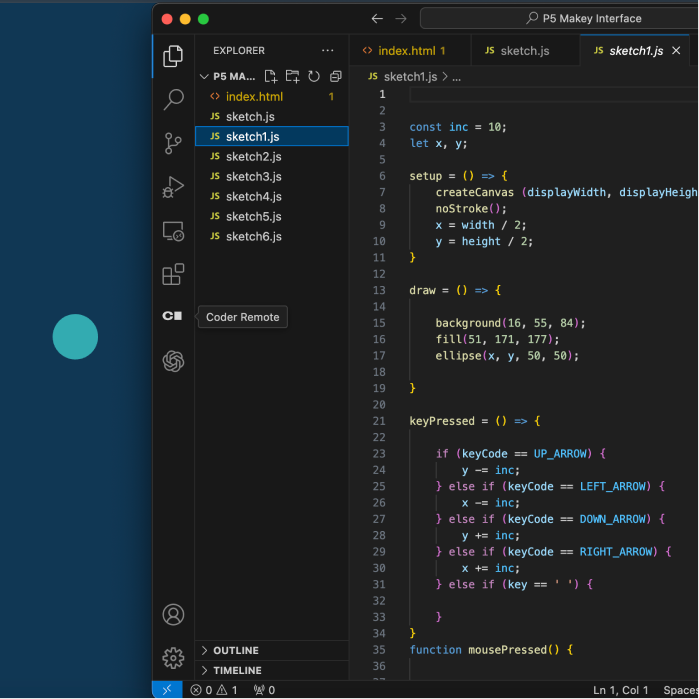Select the sketch1.js tab
This screenshot has width=699, height=699.
[636, 51]
